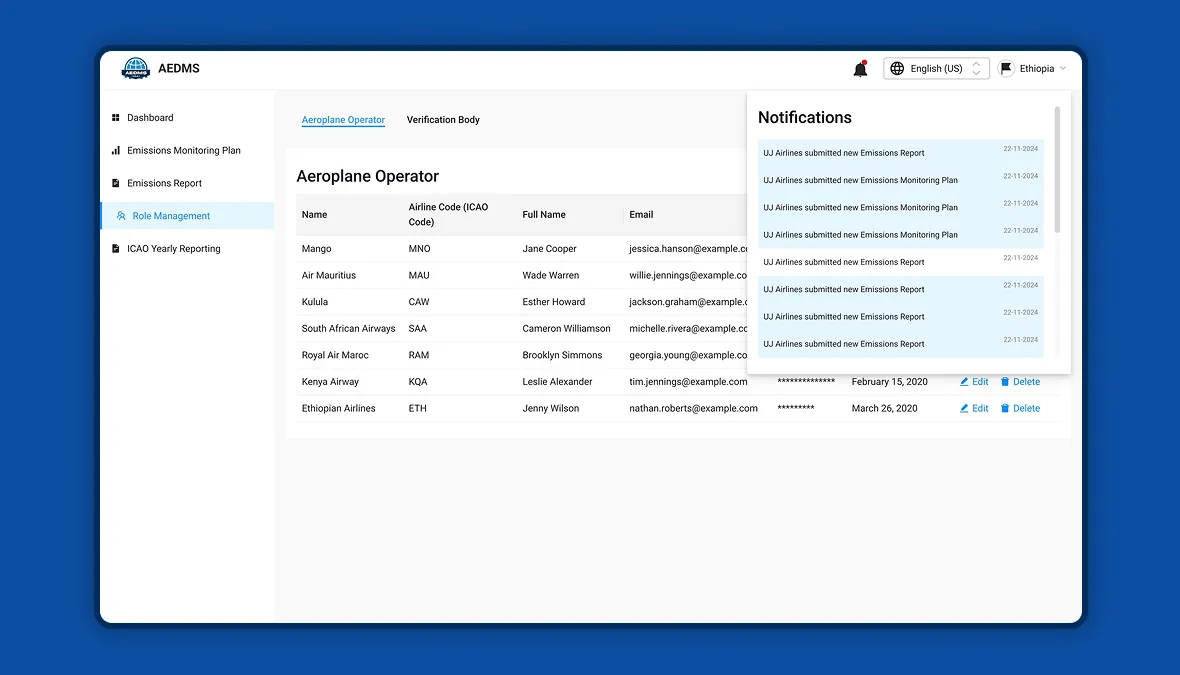Click Delete for Kenya Airway
1180x675 pixels.
[x=1020, y=382]
